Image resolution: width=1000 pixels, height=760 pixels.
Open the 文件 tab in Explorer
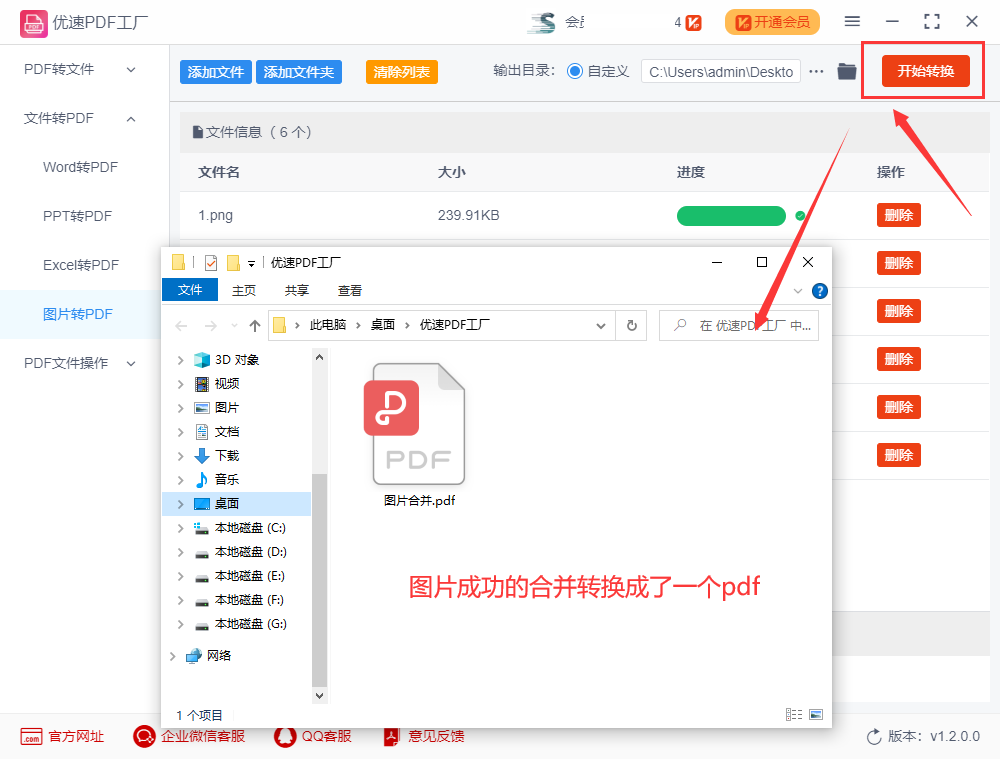click(190, 290)
